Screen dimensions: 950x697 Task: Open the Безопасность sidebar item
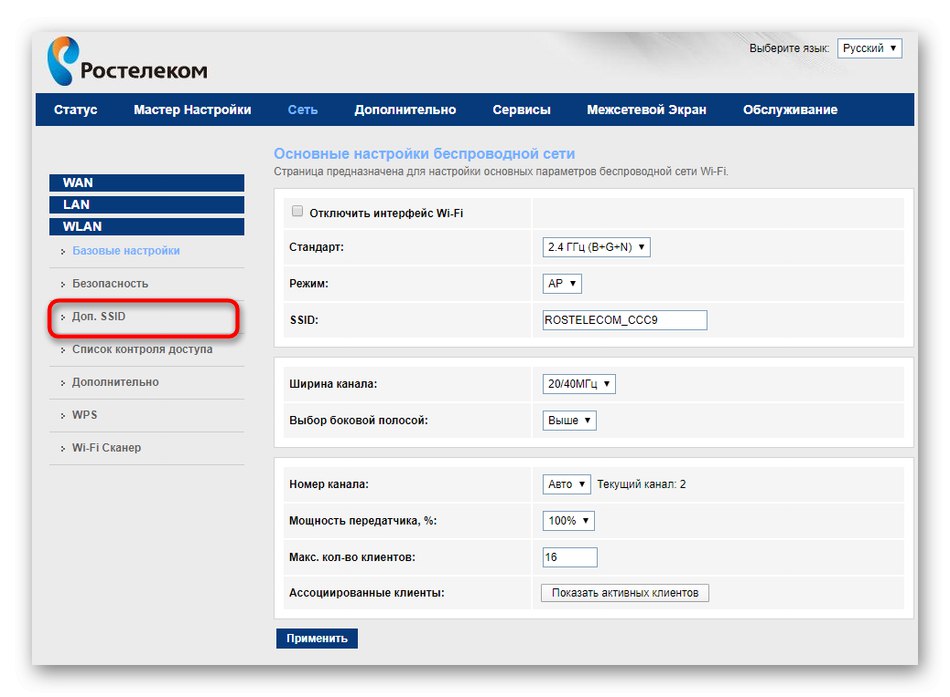pos(110,284)
